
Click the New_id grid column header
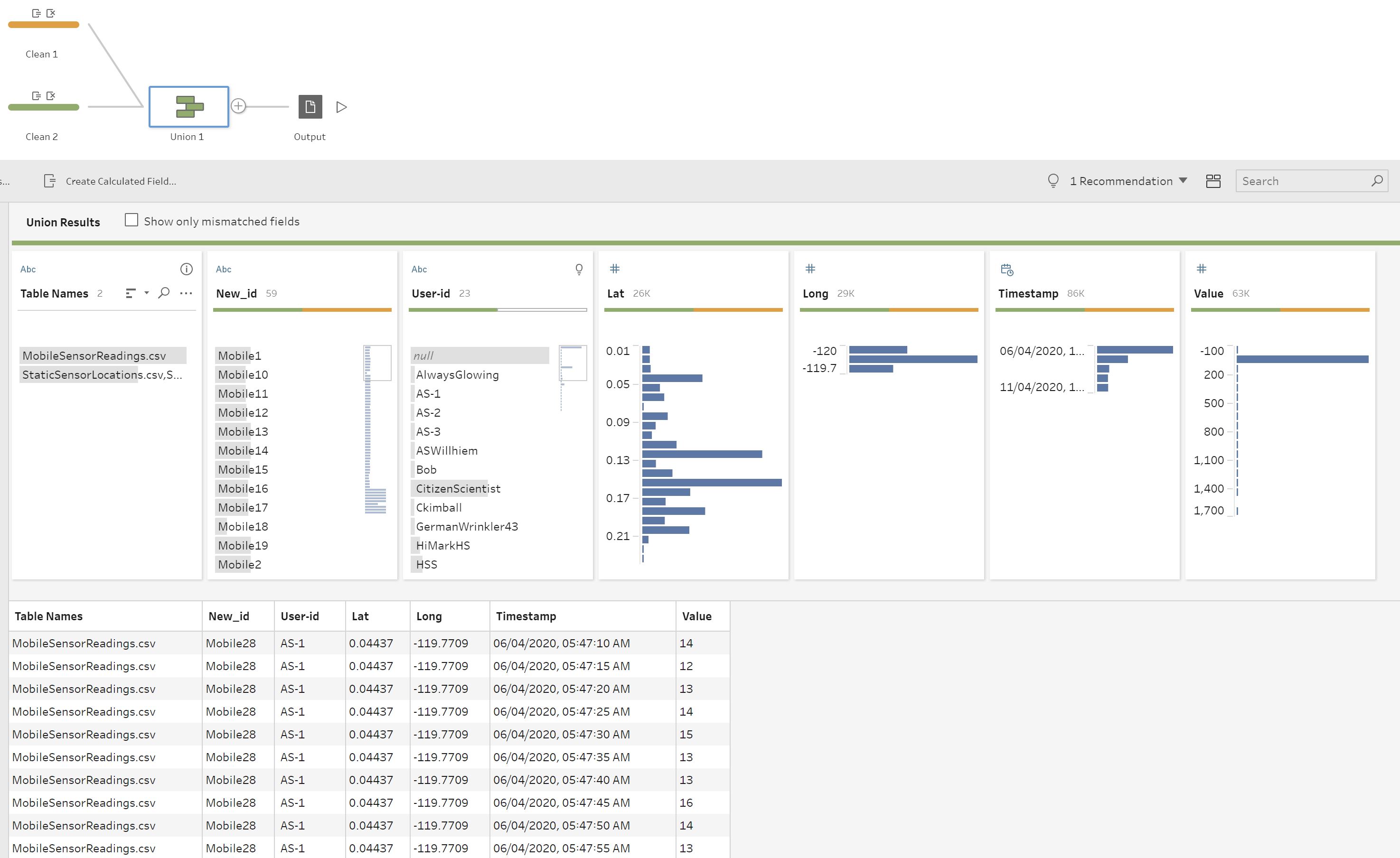point(238,616)
